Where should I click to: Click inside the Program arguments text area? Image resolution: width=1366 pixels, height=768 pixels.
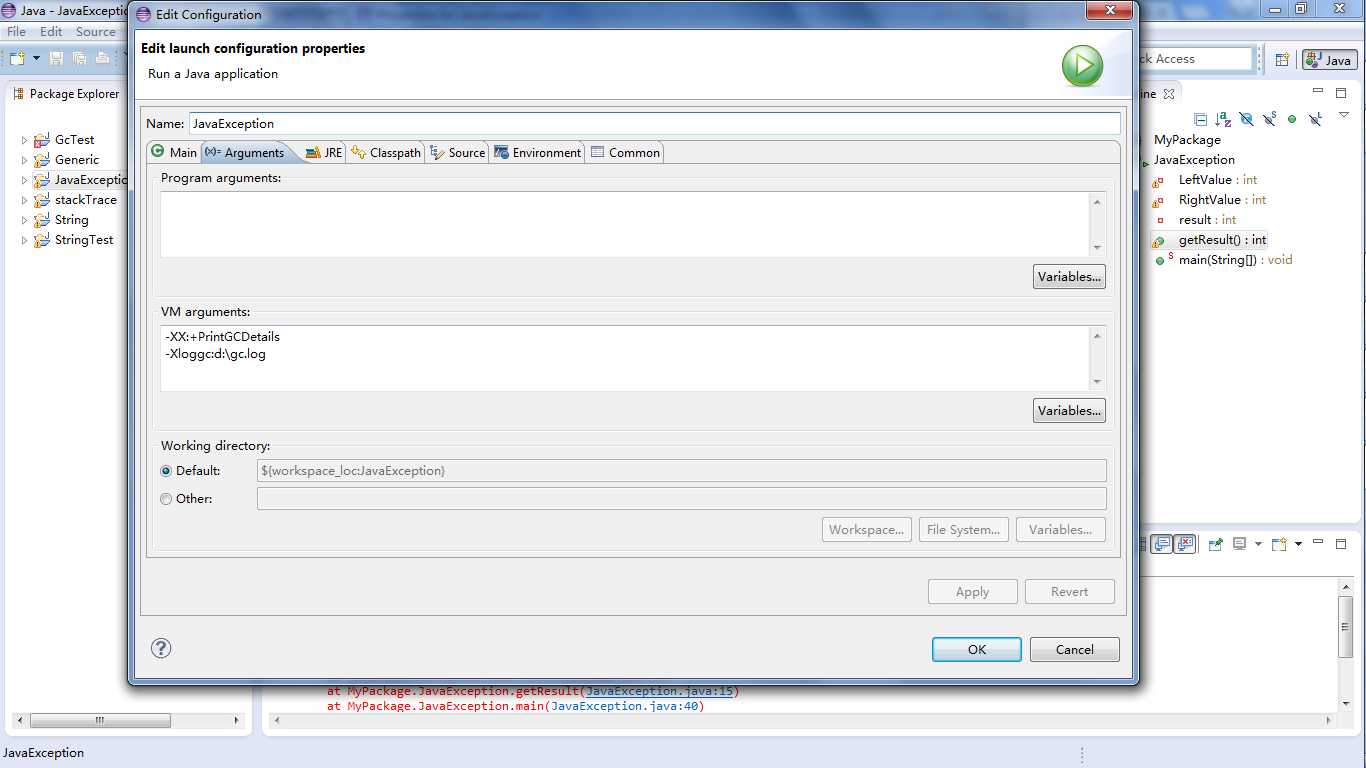tap(625, 224)
